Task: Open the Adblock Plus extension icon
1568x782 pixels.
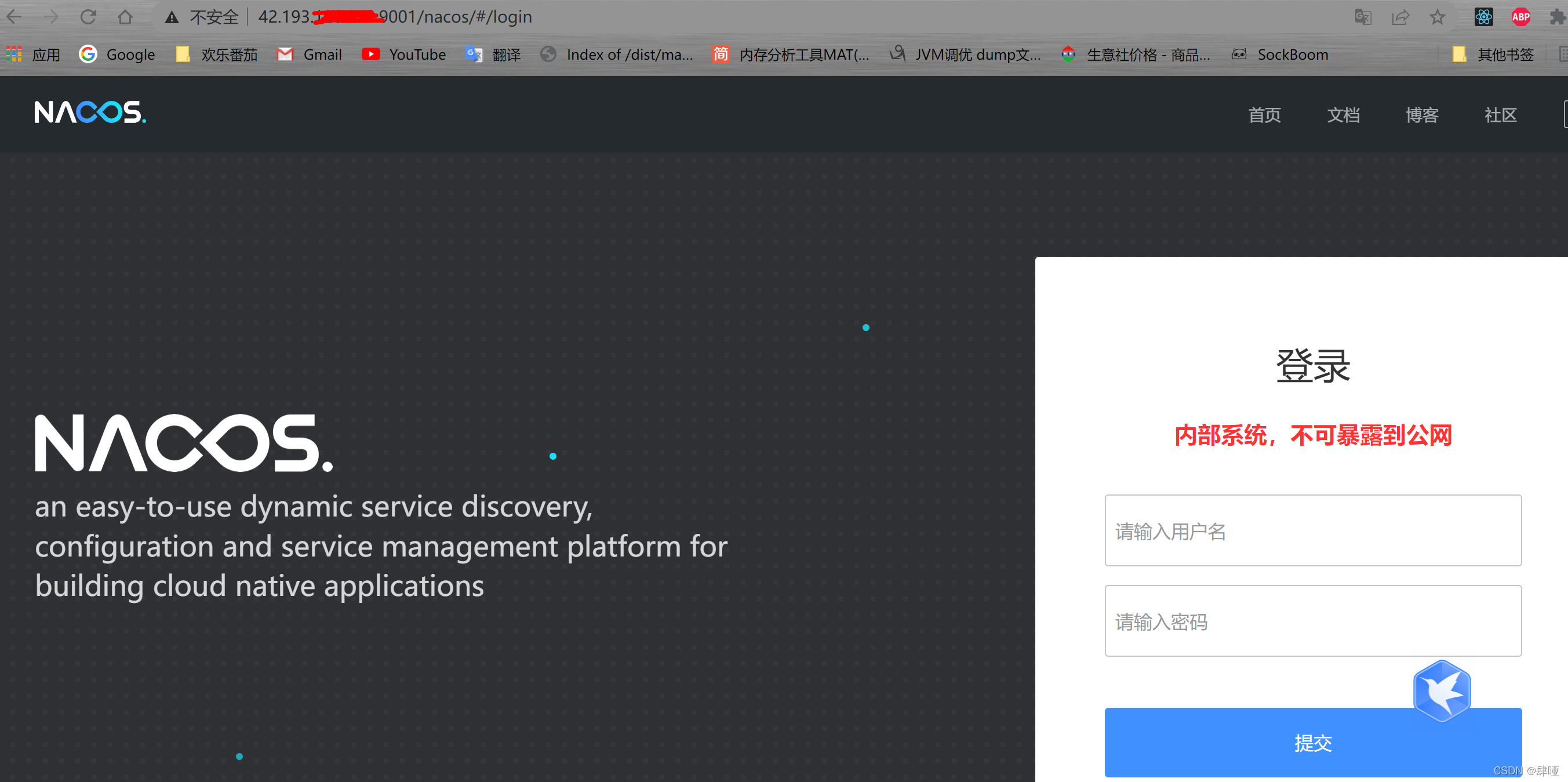Action: [1520, 17]
